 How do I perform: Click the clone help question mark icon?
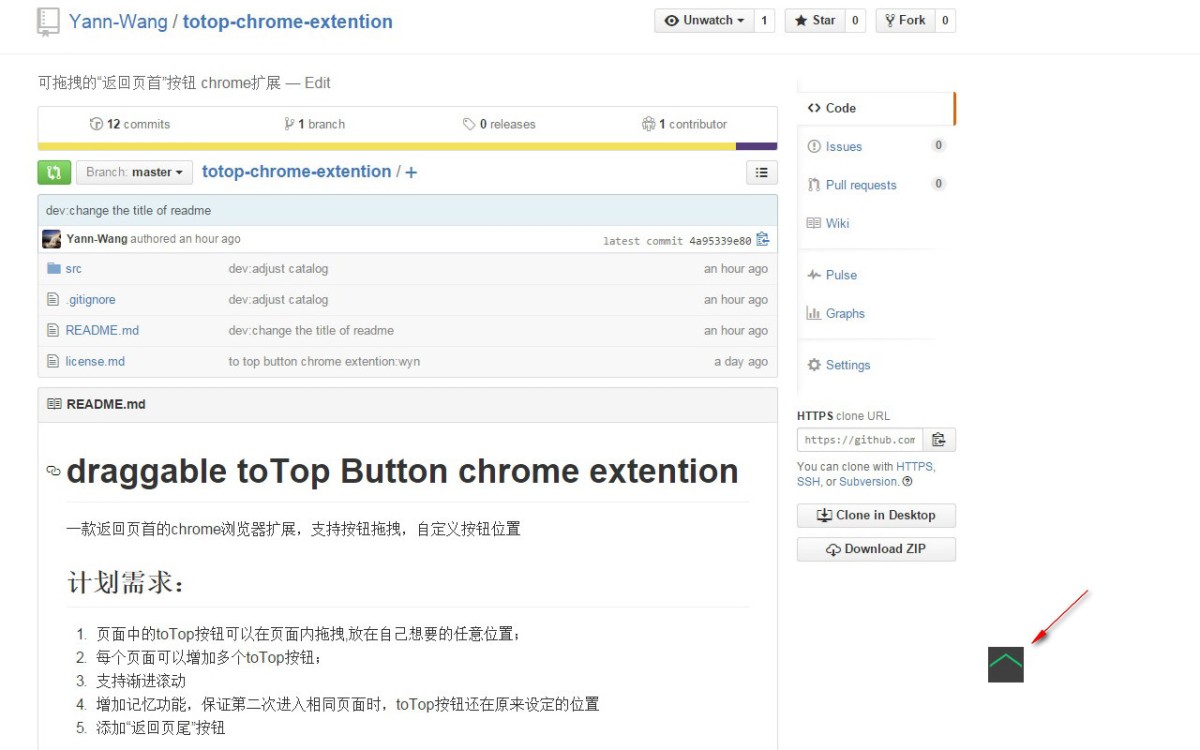tap(907, 482)
